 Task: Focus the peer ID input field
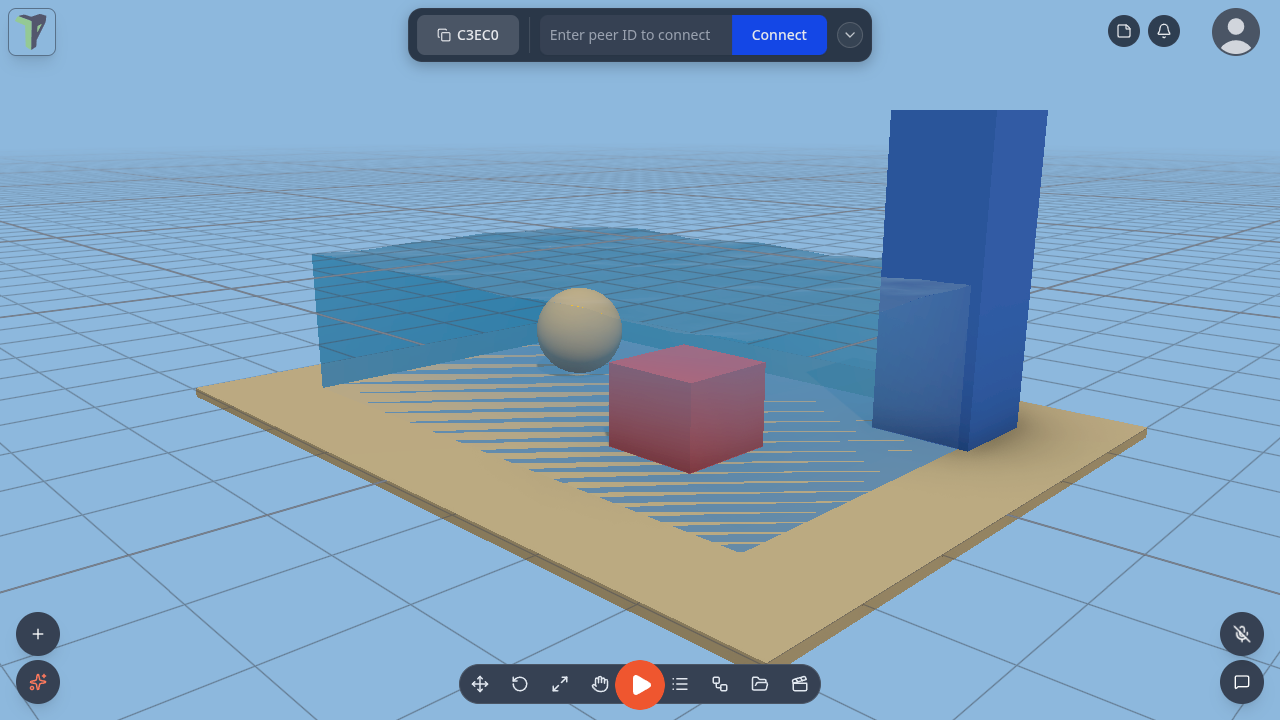[636, 35]
